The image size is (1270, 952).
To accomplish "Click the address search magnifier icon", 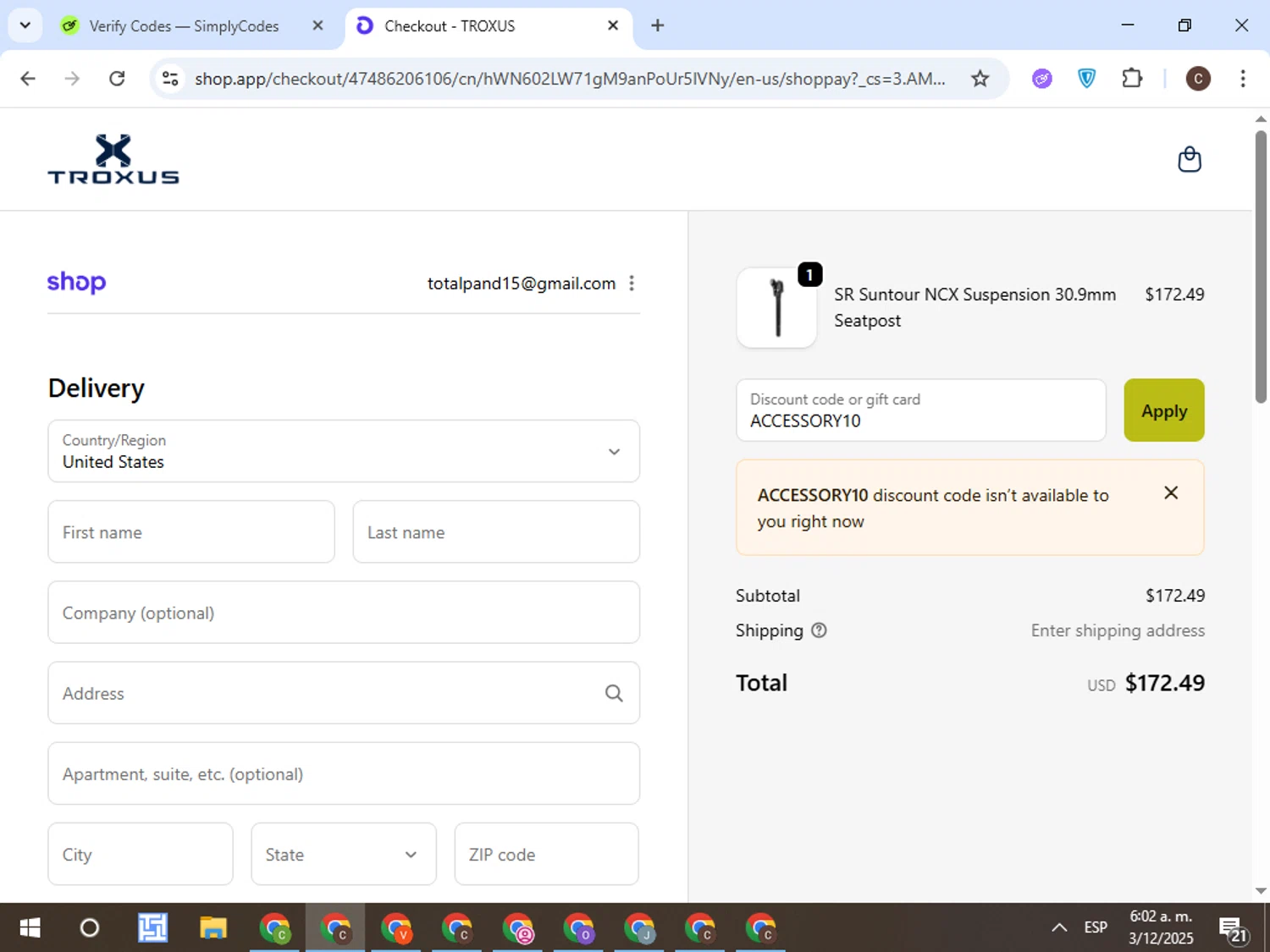I will pyautogui.click(x=614, y=693).
